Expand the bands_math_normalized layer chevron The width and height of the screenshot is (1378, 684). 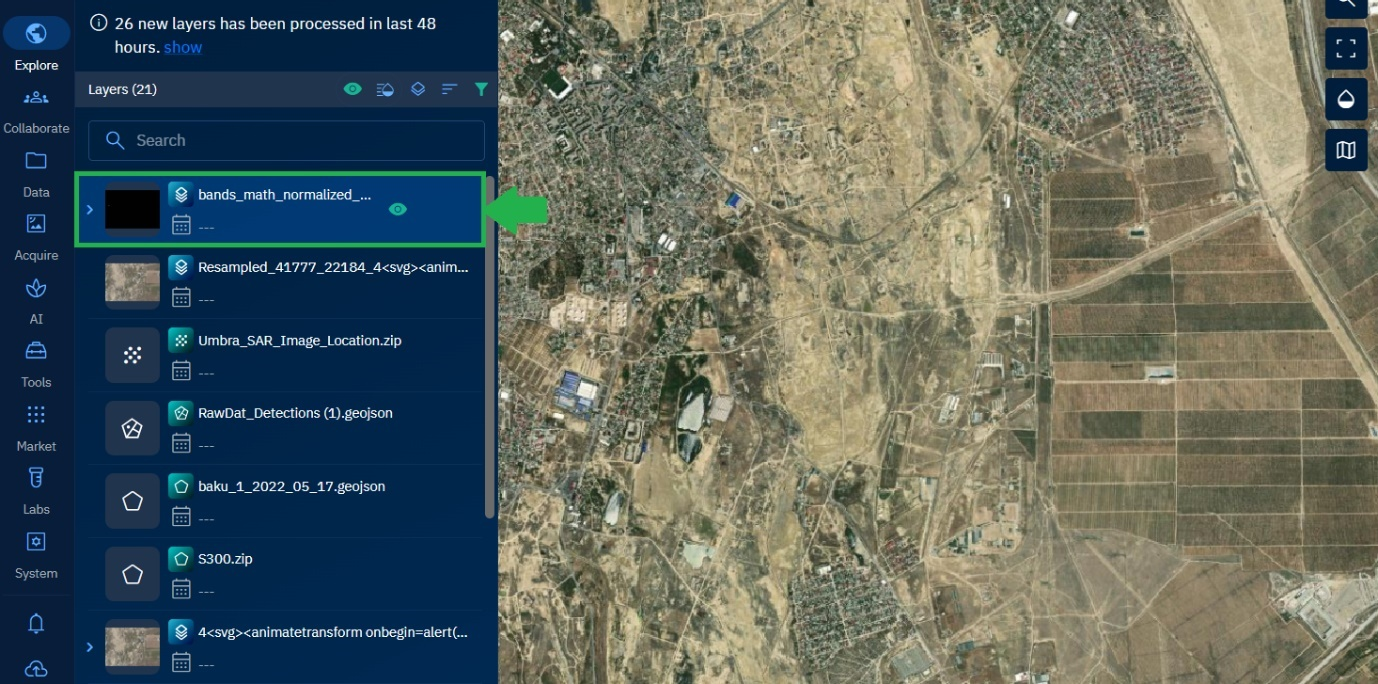click(x=89, y=210)
